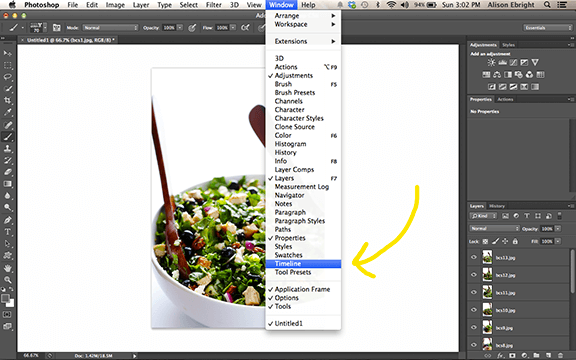Add a Photo Filter adjustment

519,75
